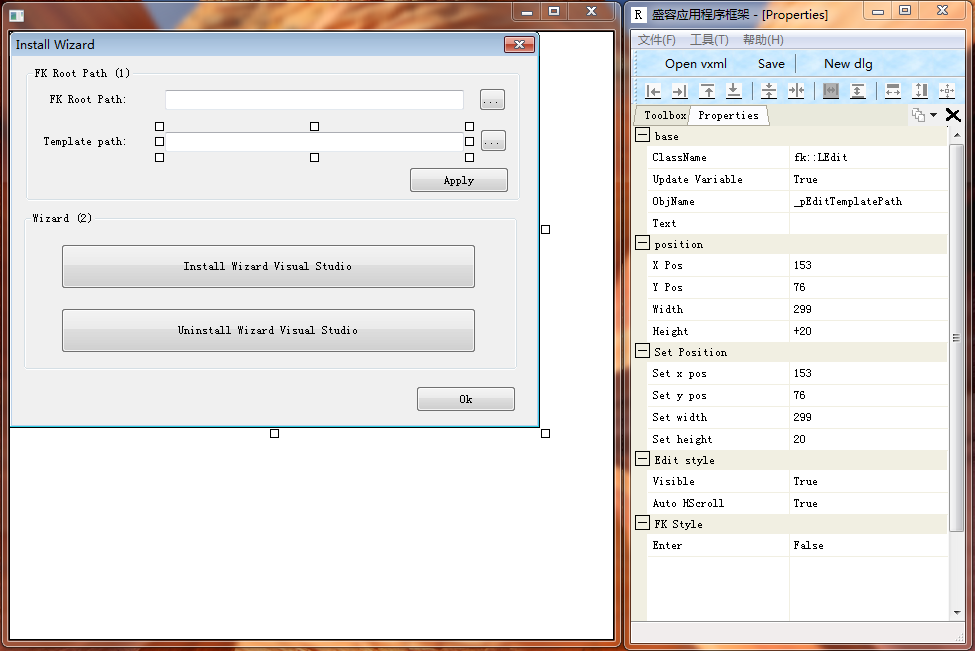Click the Properties panel vertical scrollbar thumb
The image size is (975, 651).
click(x=956, y=338)
